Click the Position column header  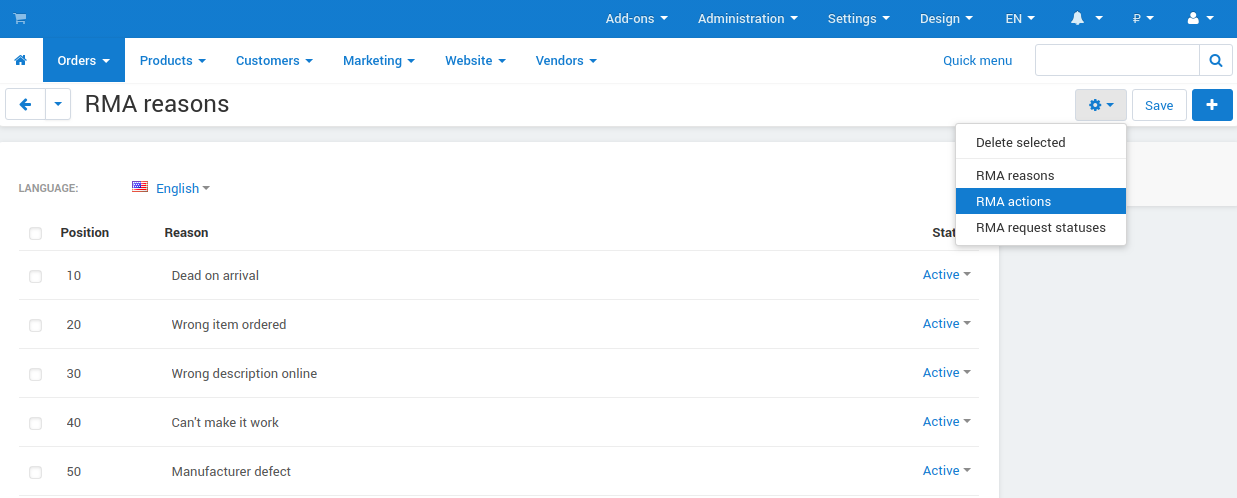click(85, 232)
